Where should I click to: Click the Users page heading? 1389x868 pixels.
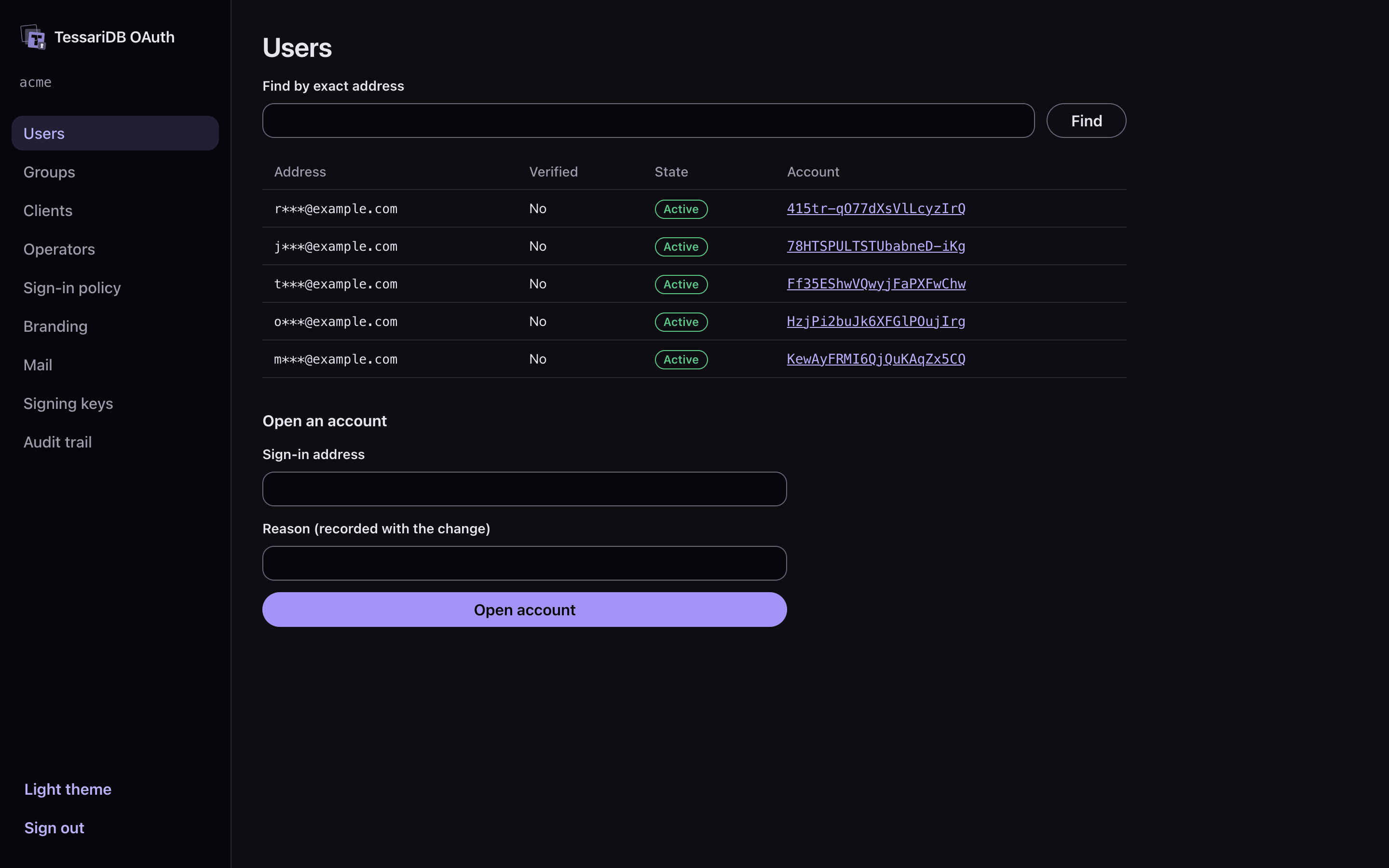pyautogui.click(x=297, y=48)
